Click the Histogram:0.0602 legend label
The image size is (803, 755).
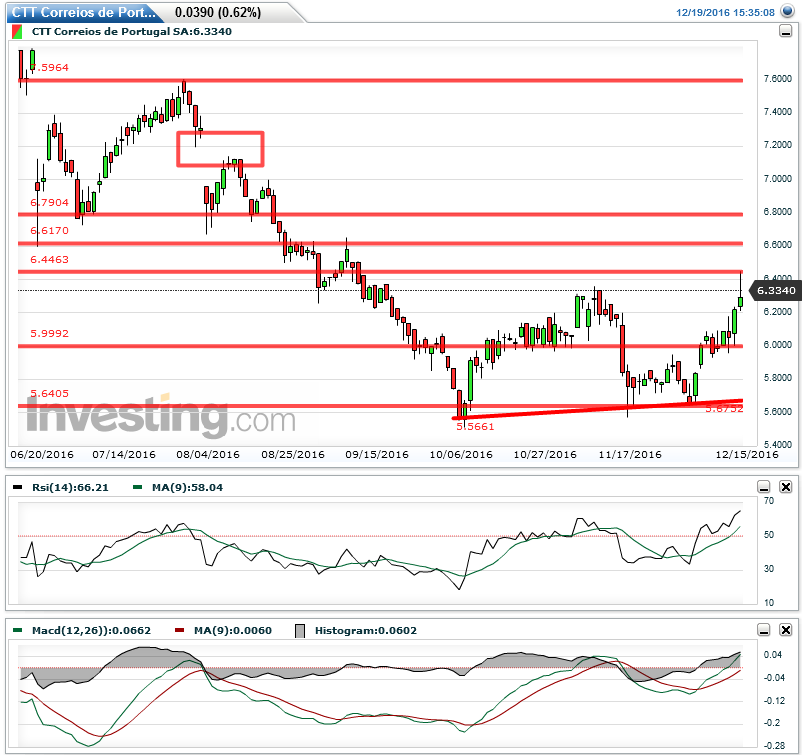point(366,630)
